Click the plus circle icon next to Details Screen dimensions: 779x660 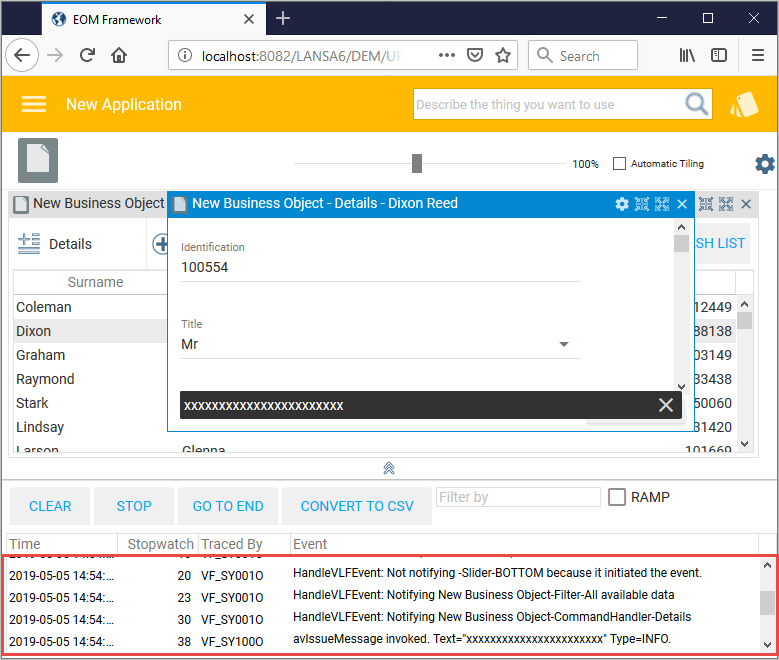[160, 244]
